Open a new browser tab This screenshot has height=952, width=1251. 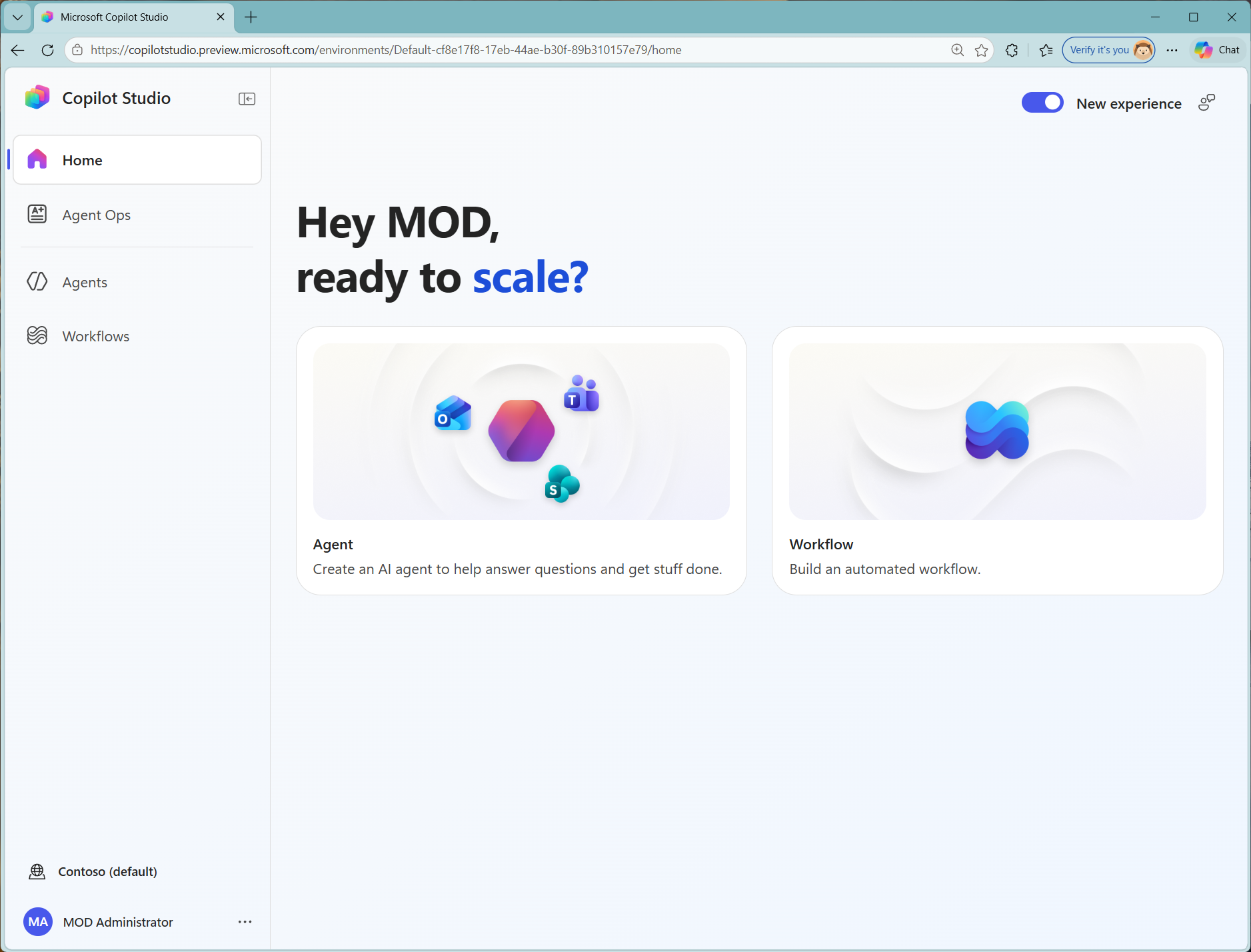coord(251,17)
